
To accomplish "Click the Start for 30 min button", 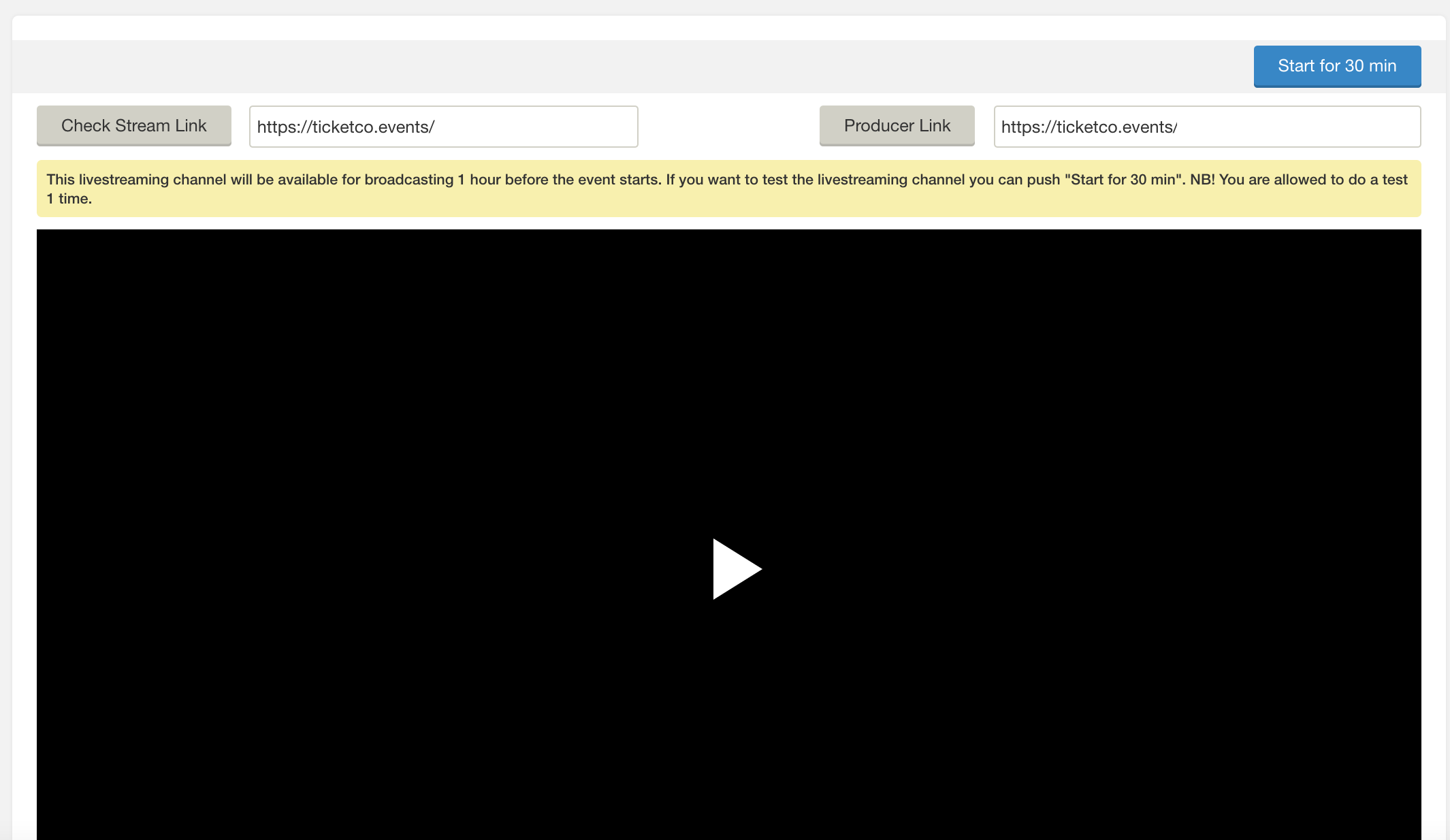I will [x=1337, y=66].
